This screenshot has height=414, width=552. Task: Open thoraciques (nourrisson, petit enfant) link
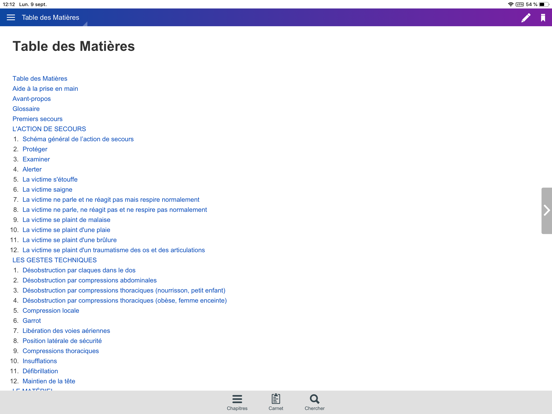pyautogui.click(x=124, y=290)
